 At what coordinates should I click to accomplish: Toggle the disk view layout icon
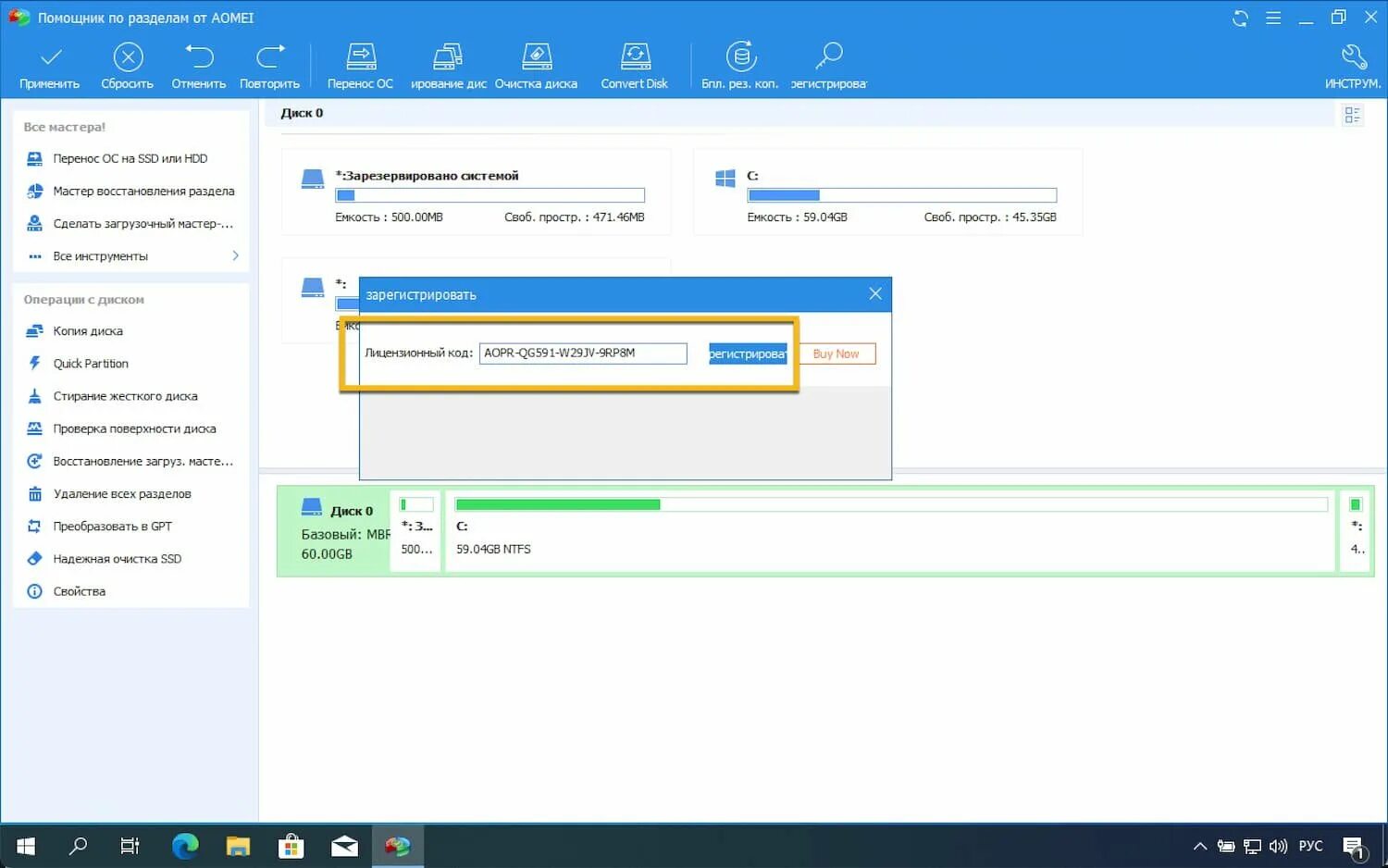coord(1353,115)
